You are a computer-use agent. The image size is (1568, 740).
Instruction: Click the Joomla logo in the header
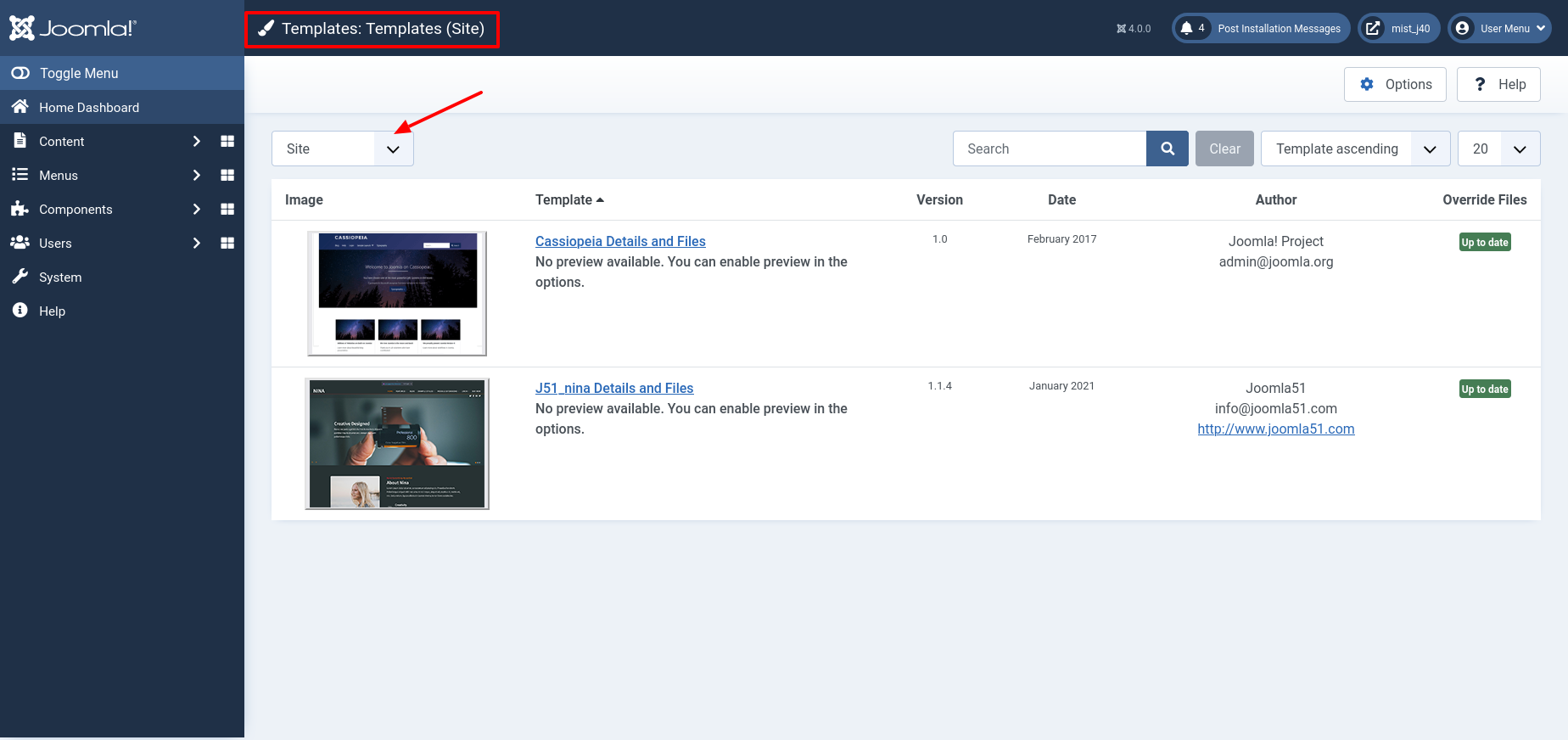73,28
